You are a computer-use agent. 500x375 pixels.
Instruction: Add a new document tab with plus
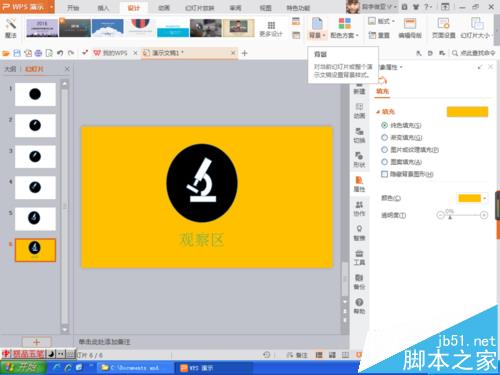point(244,53)
